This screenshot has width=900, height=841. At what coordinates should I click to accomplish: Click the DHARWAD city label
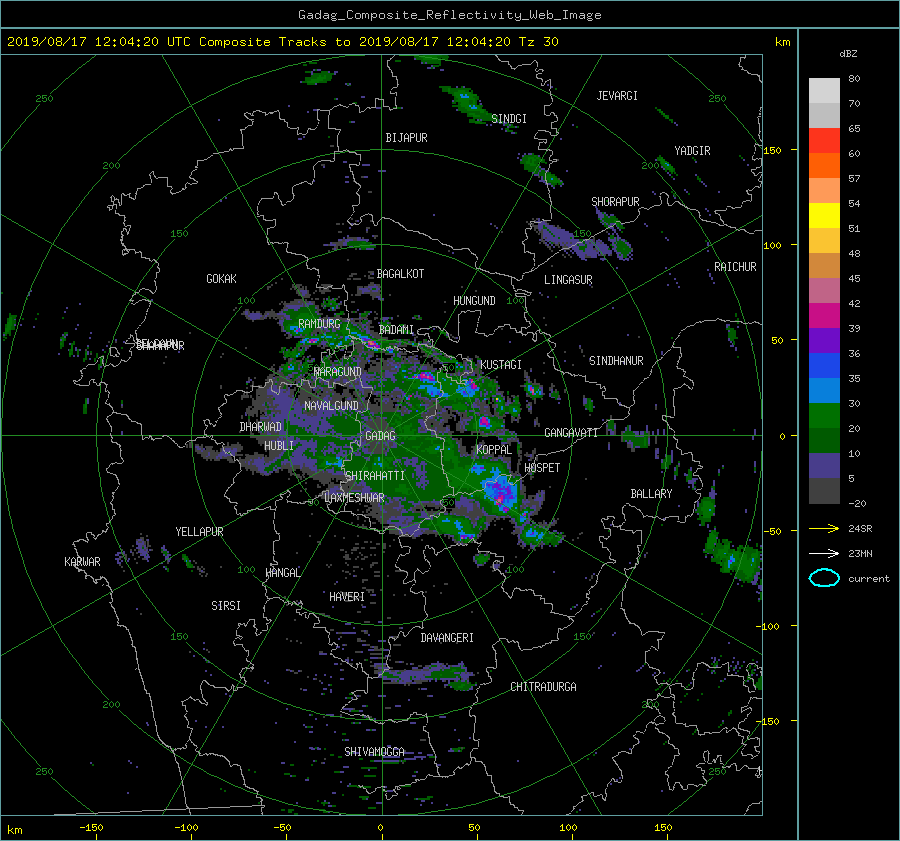261,427
